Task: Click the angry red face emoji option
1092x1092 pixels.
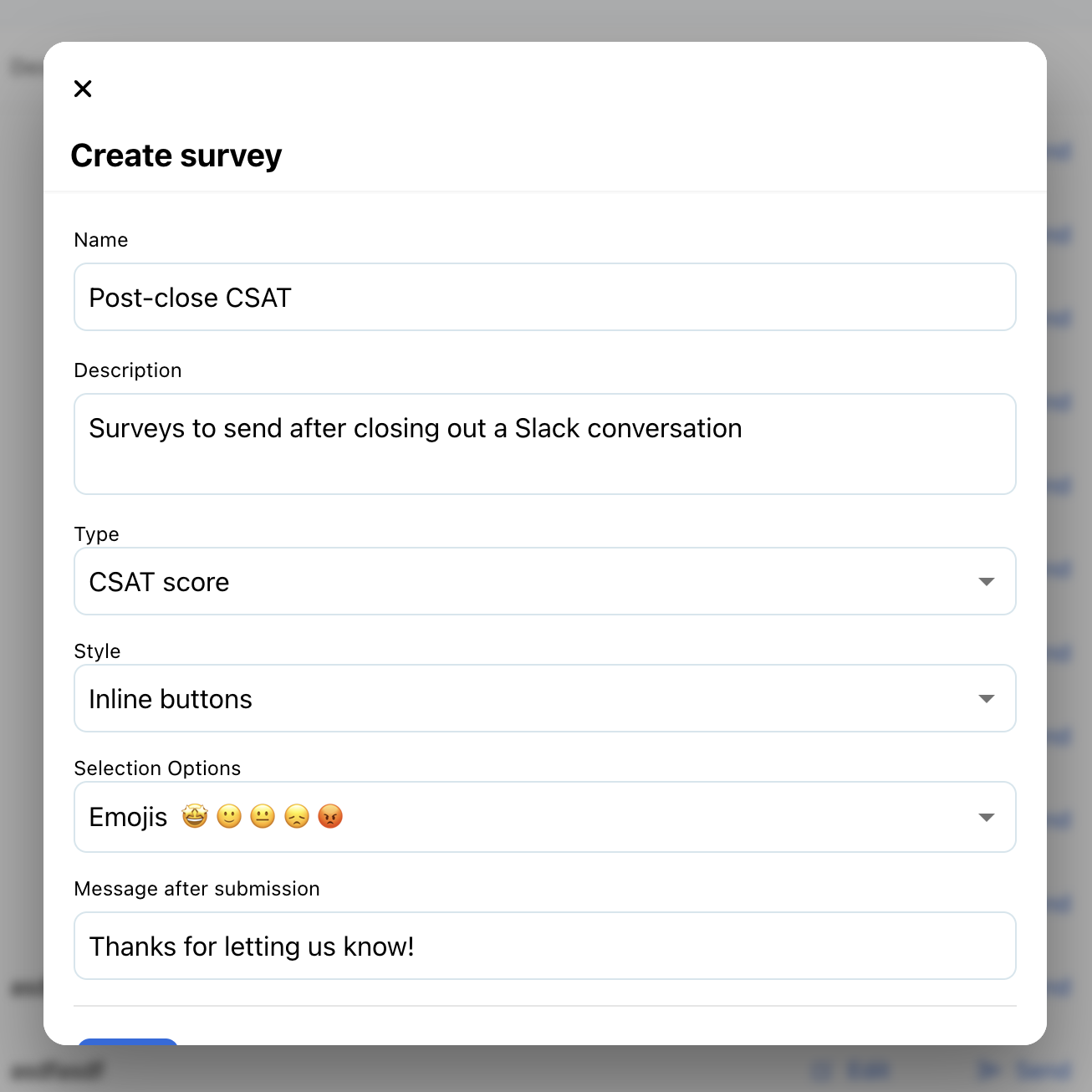Action: pyautogui.click(x=330, y=816)
